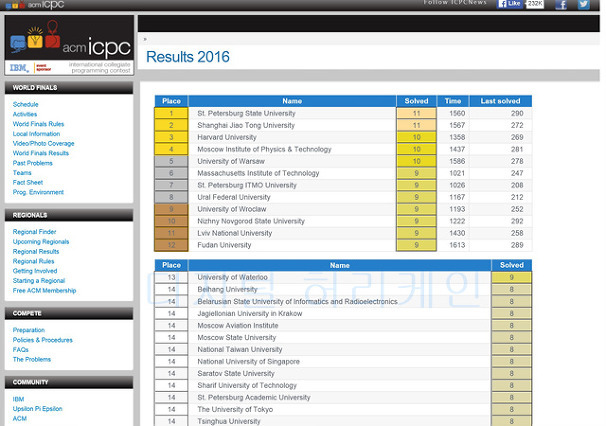Select Shanghai Jiao Tong University row

(x=343, y=125)
